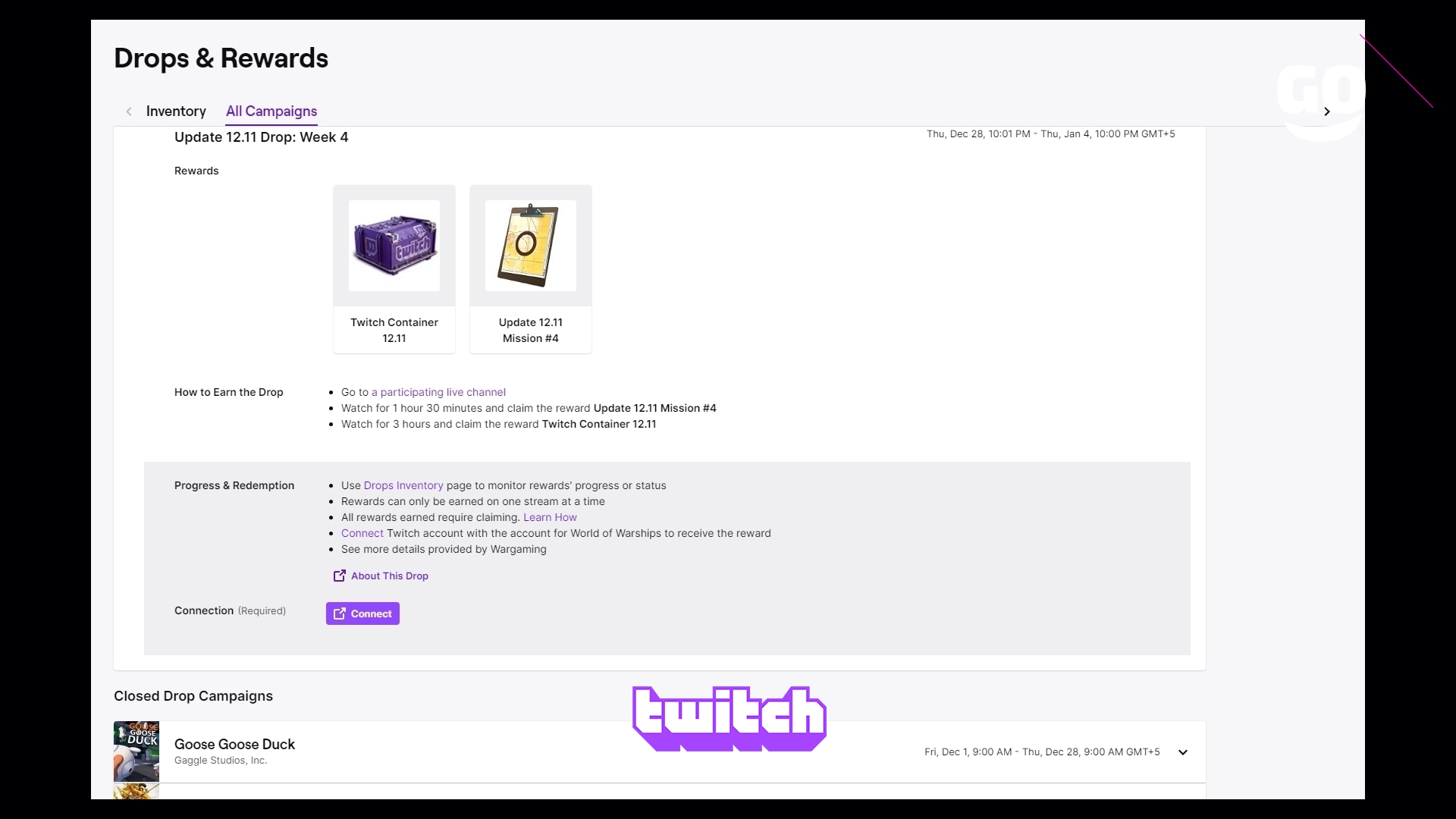Click the right navigation arrow on Drops page
The width and height of the screenshot is (1456, 819).
[1327, 112]
